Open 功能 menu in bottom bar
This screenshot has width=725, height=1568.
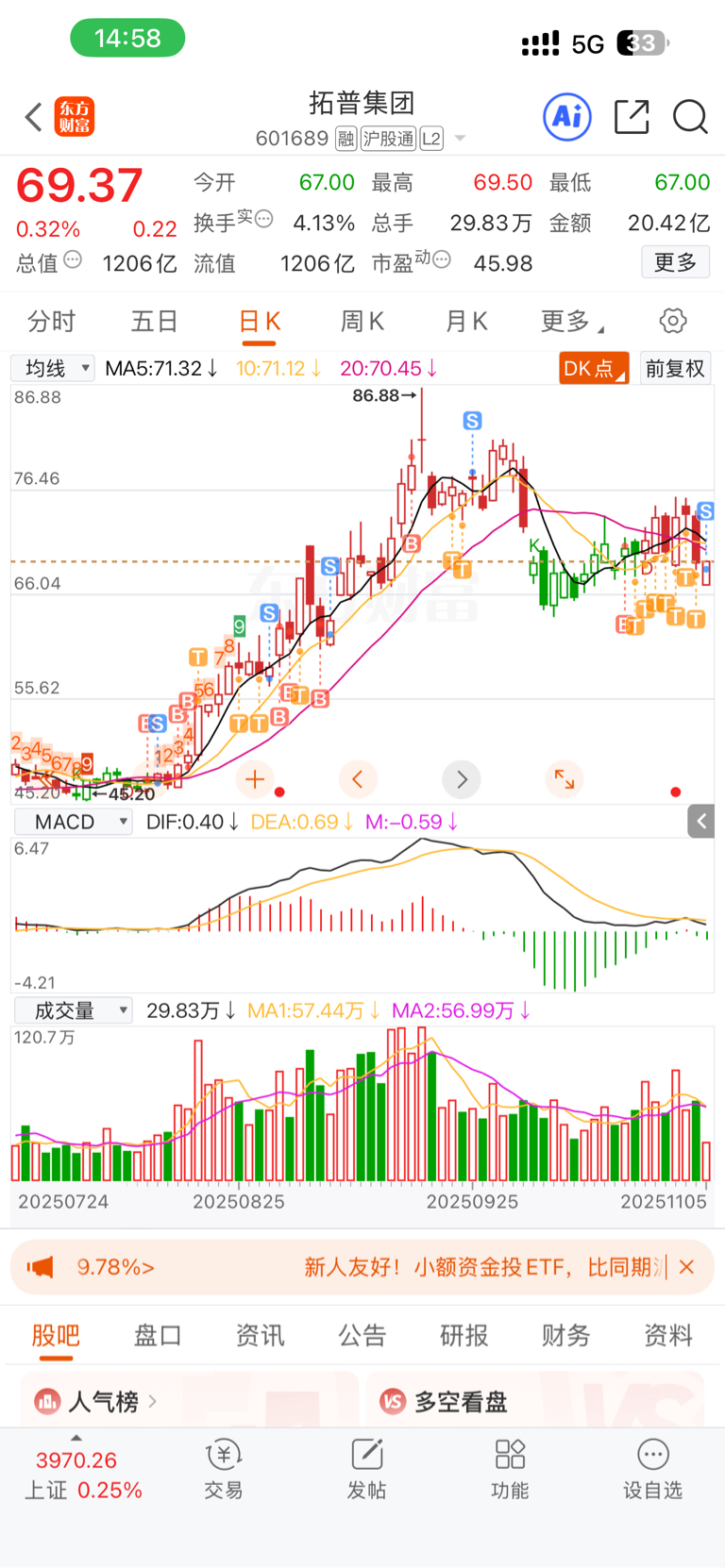[510, 1471]
